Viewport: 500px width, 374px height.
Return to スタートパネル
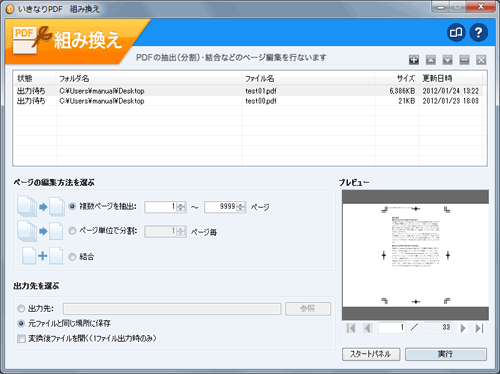371,354
